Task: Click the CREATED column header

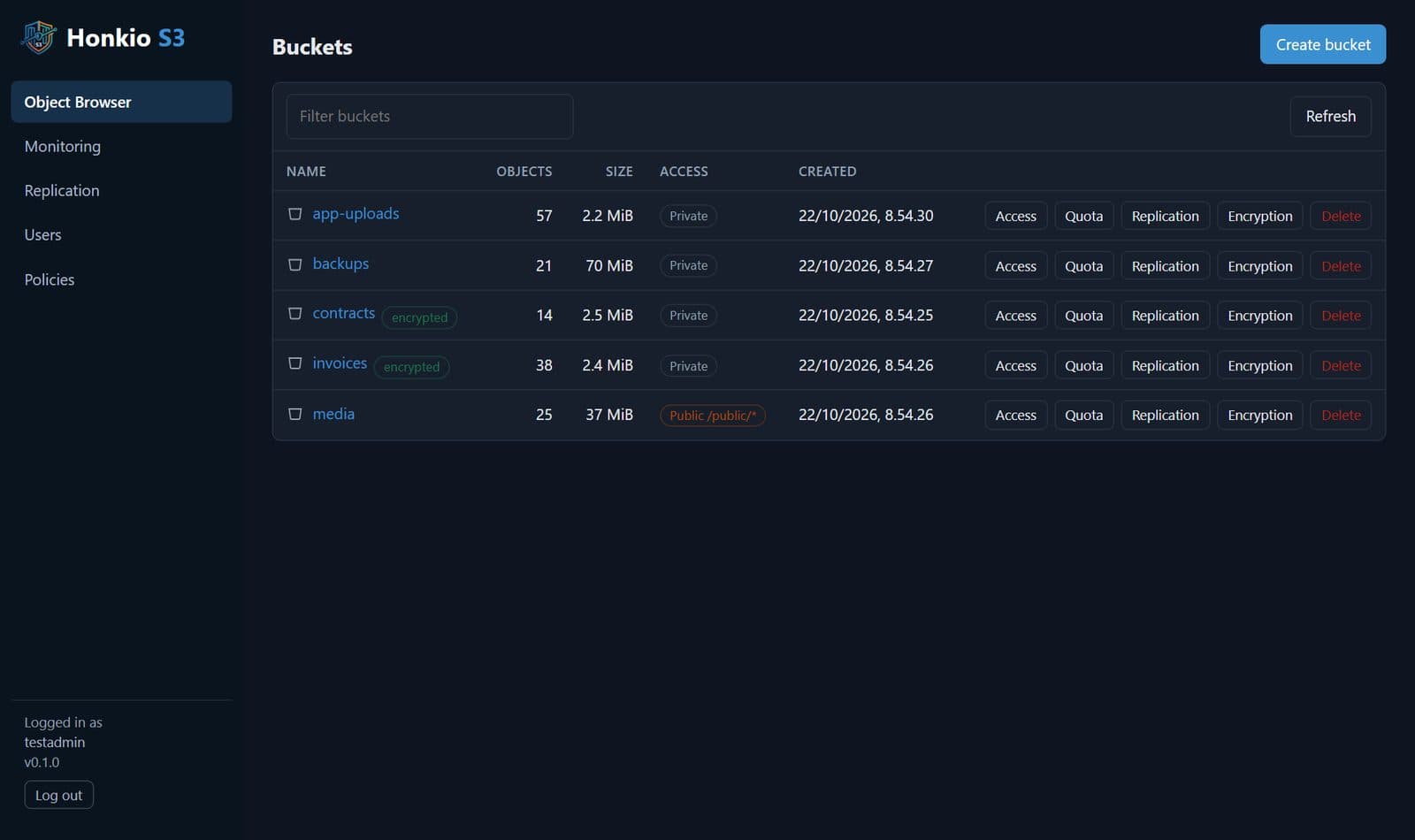Action: click(827, 172)
